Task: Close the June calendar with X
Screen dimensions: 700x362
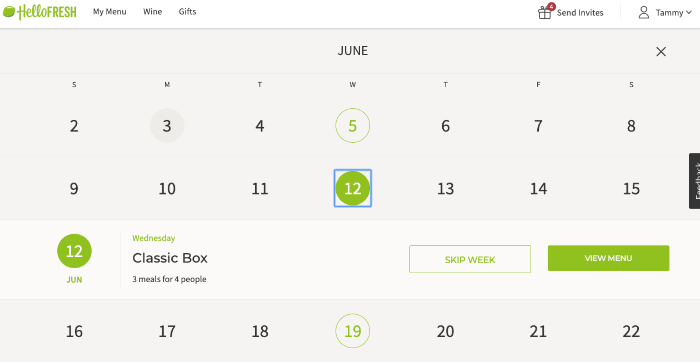Action: [661, 51]
